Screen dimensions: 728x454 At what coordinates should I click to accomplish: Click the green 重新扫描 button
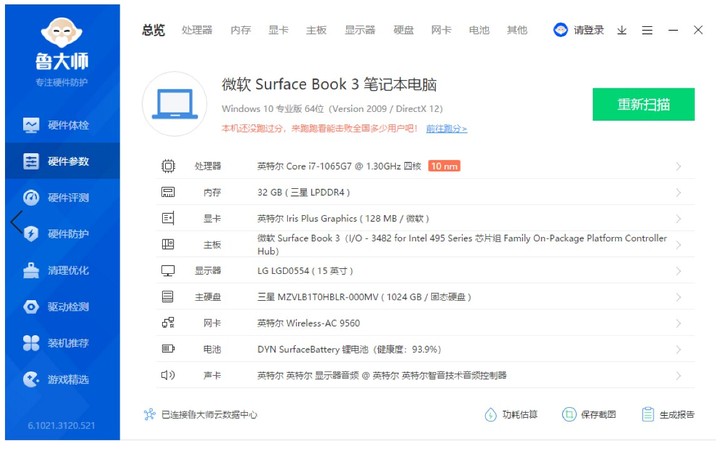[644, 104]
